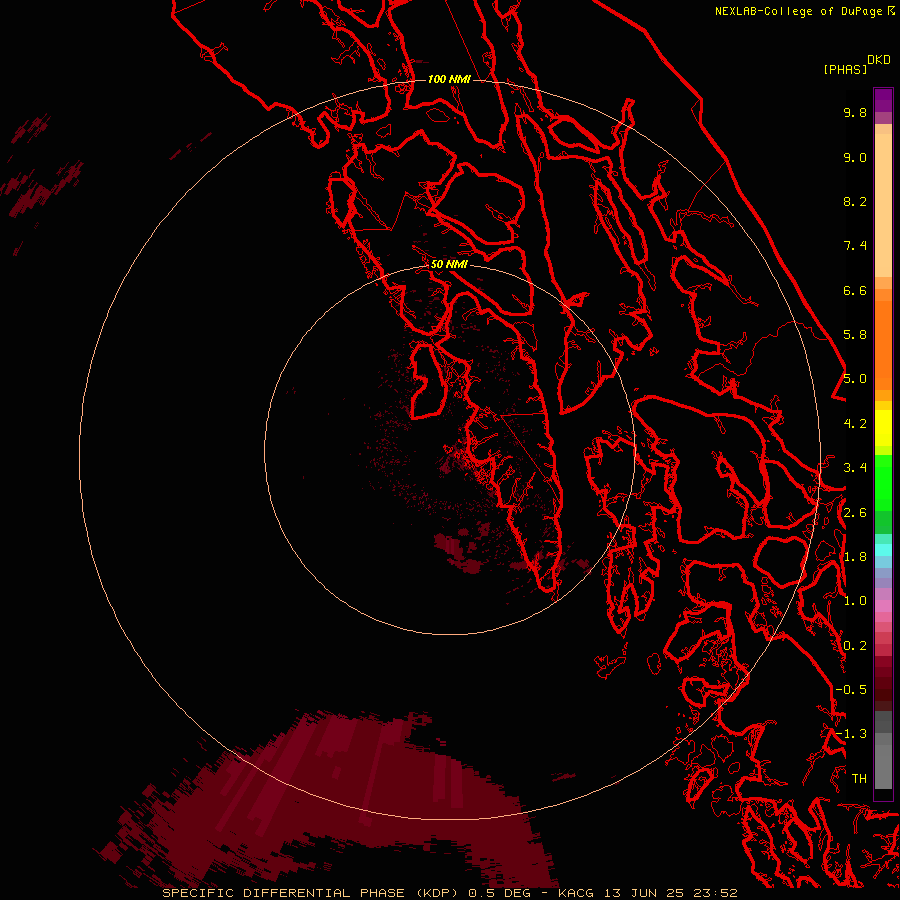
Task: Click the "[PHAS]" legend unit label
Action: [x=845, y=69]
